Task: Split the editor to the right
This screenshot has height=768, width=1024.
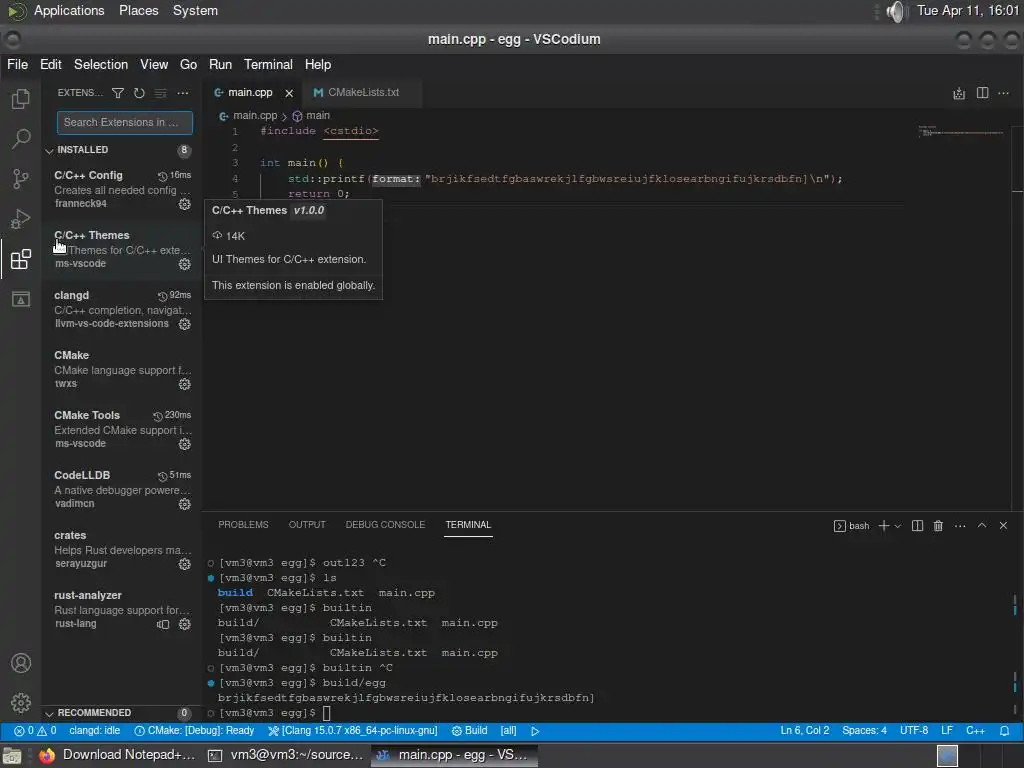Action: click(982, 93)
